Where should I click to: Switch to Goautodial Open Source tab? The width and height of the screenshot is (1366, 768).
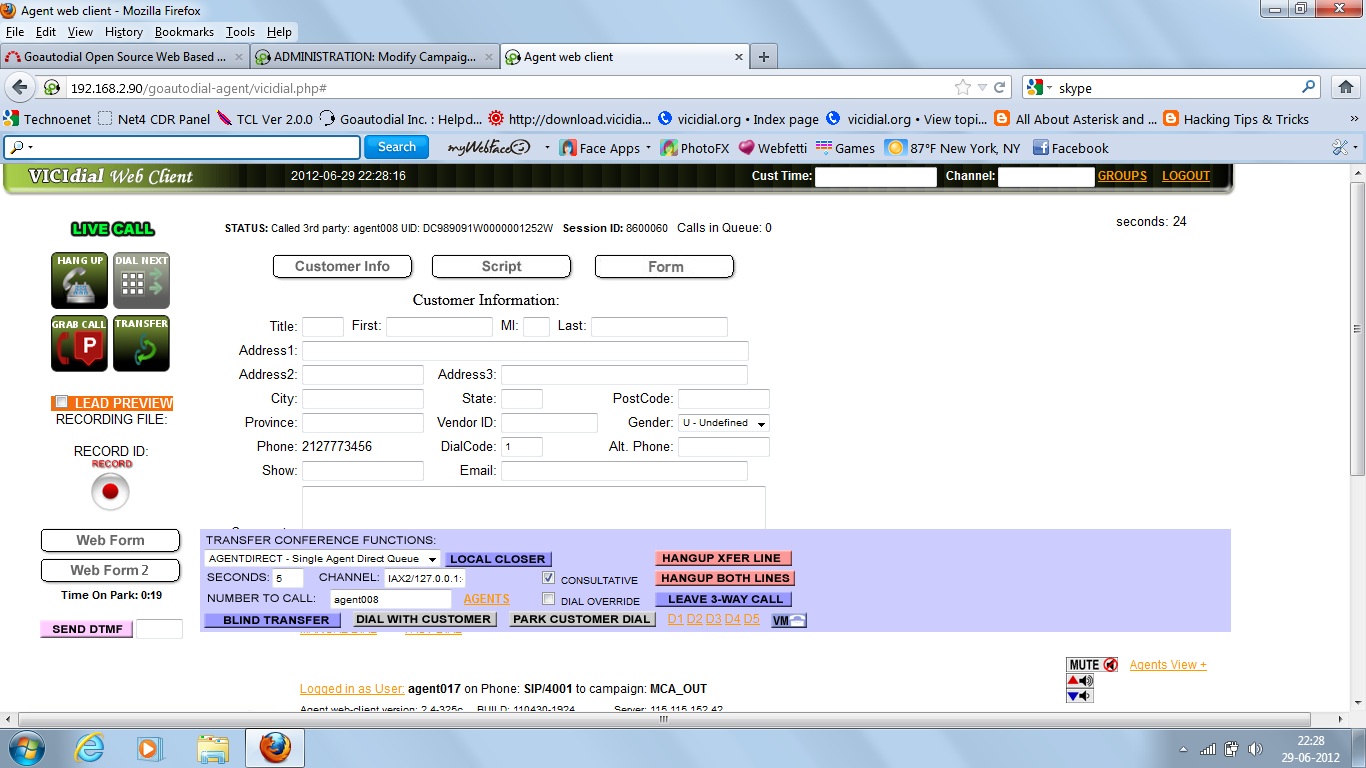pyautogui.click(x=124, y=57)
